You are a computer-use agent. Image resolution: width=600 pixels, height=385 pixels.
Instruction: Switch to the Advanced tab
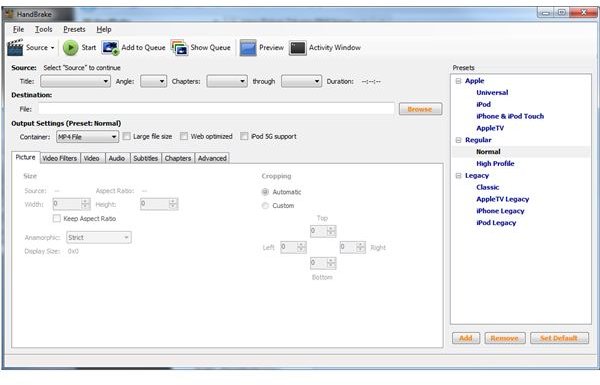pyautogui.click(x=212, y=158)
